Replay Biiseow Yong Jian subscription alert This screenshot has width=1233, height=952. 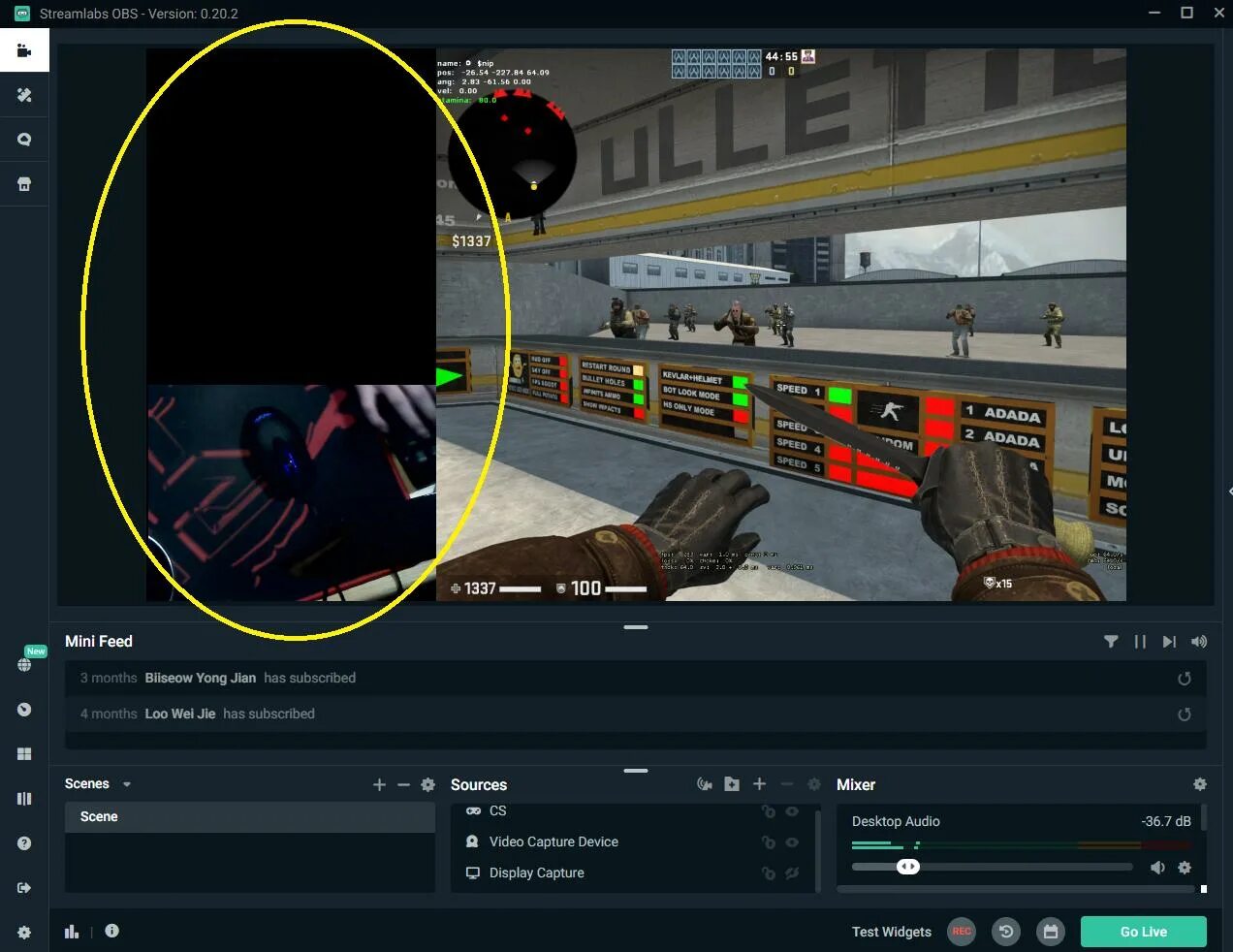(x=1184, y=679)
